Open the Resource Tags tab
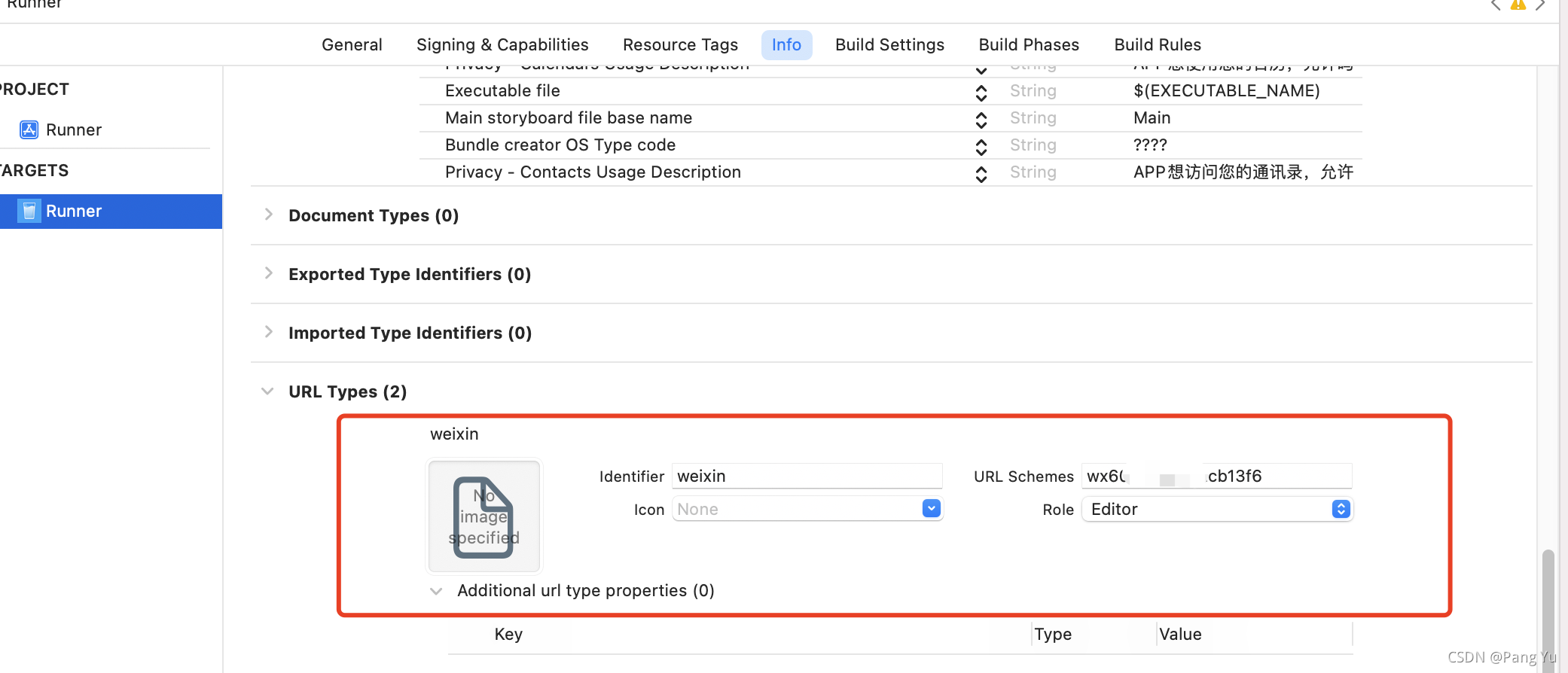This screenshot has width=1568, height=673. pos(680,45)
